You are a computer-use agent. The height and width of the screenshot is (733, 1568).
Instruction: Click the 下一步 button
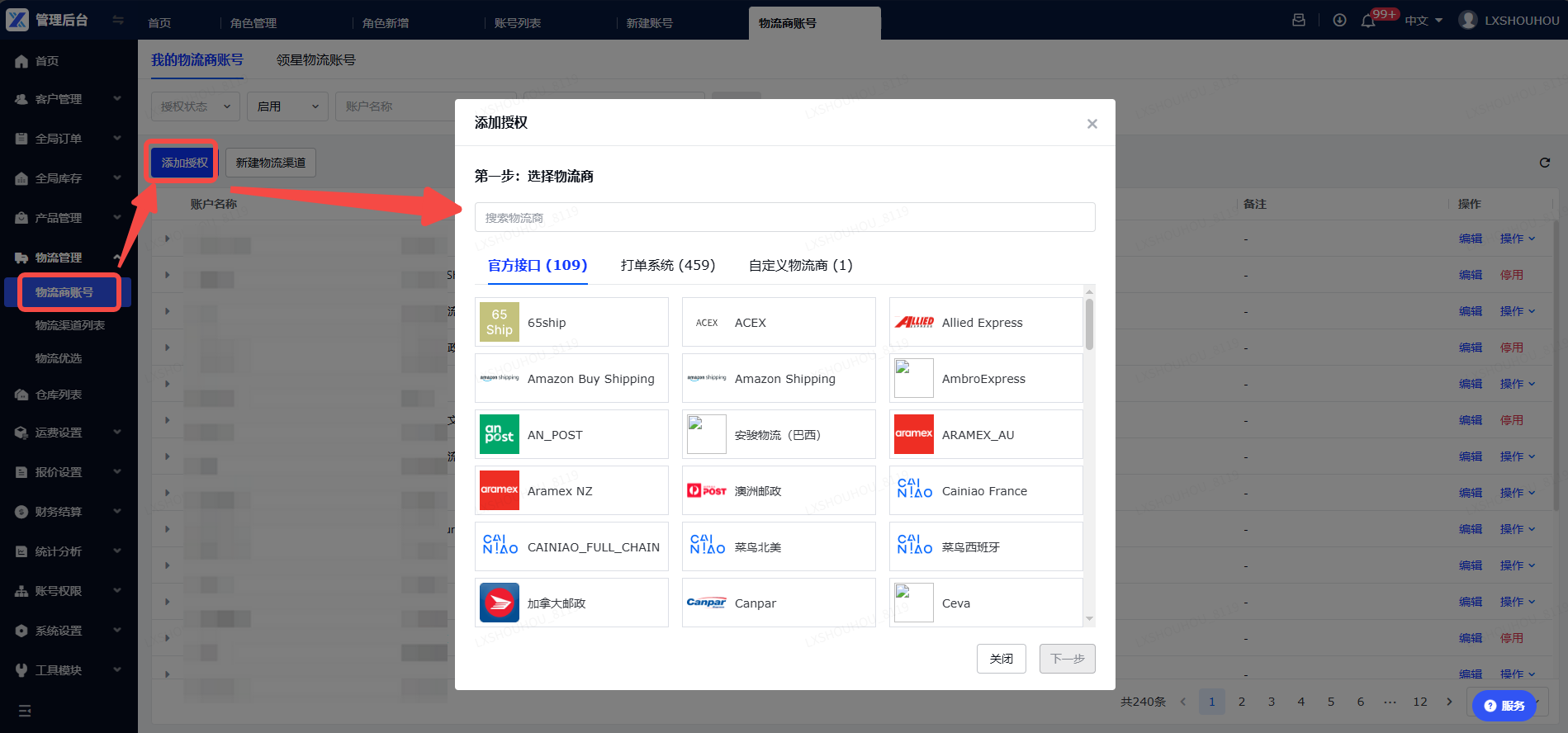point(1068,659)
